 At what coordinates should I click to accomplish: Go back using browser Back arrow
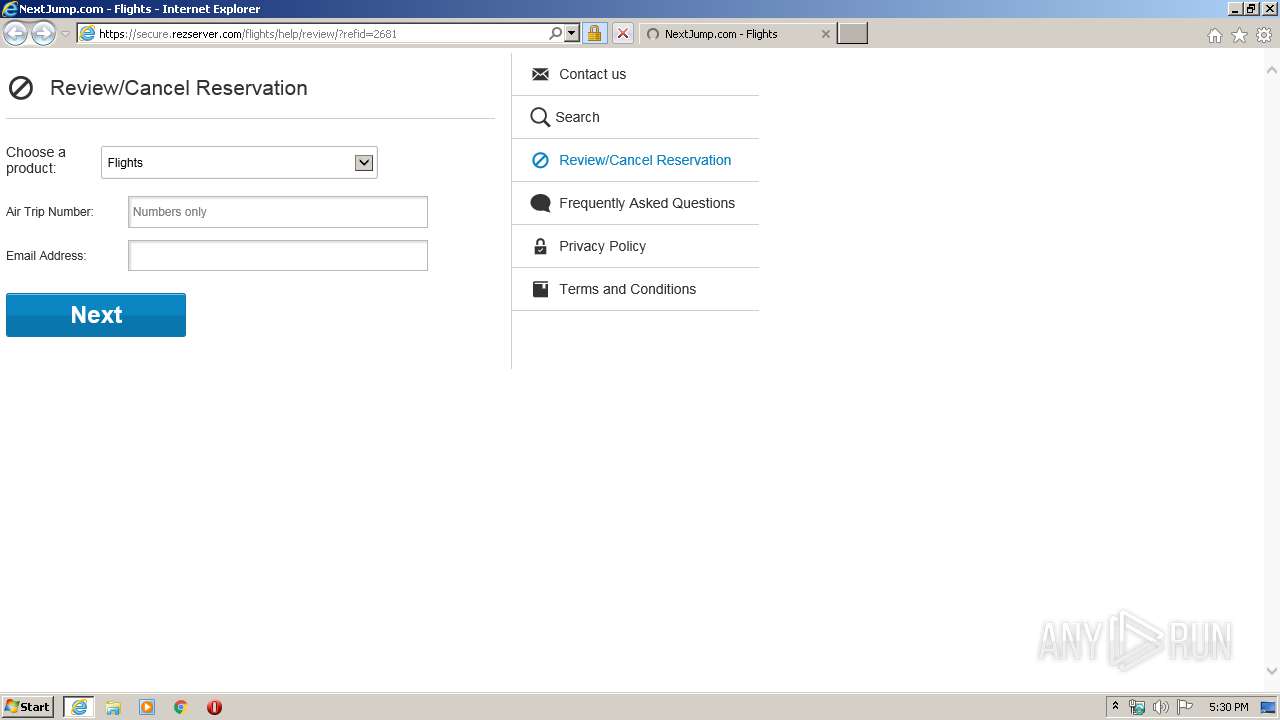click(x=16, y=33)
